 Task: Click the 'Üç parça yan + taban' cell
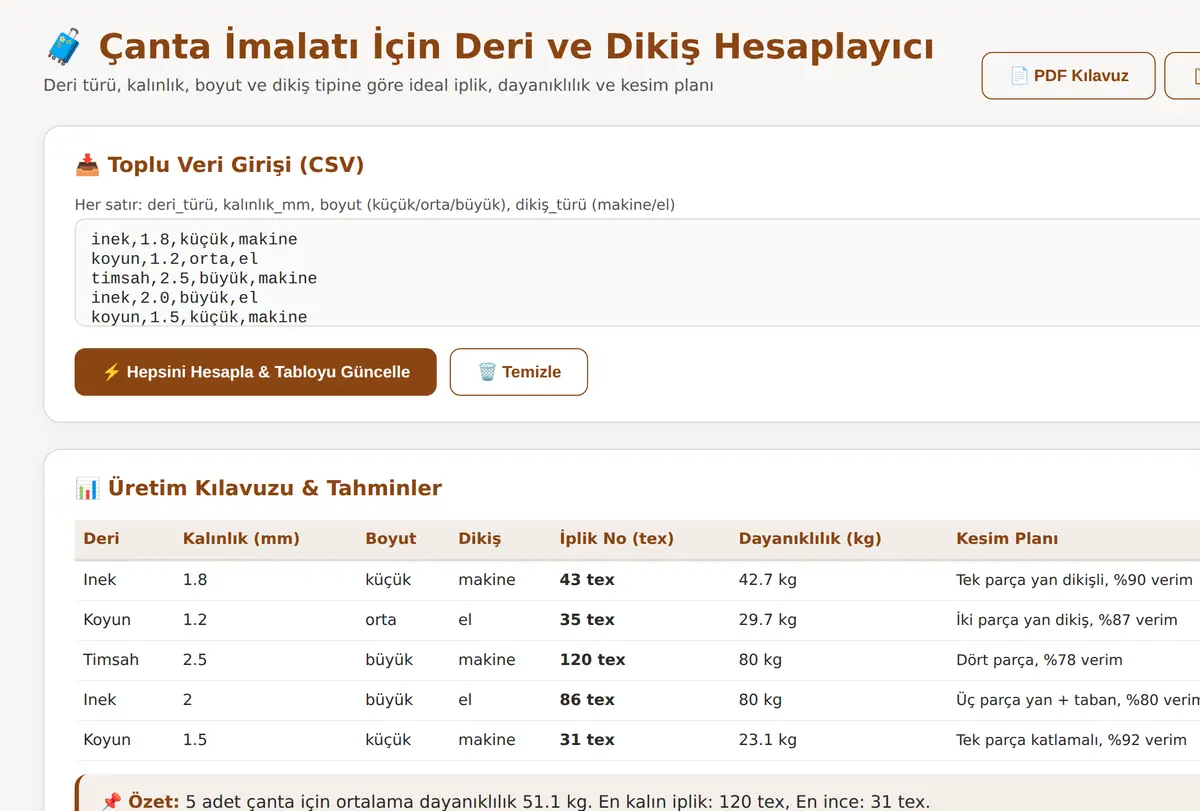tap(1078, 700)
